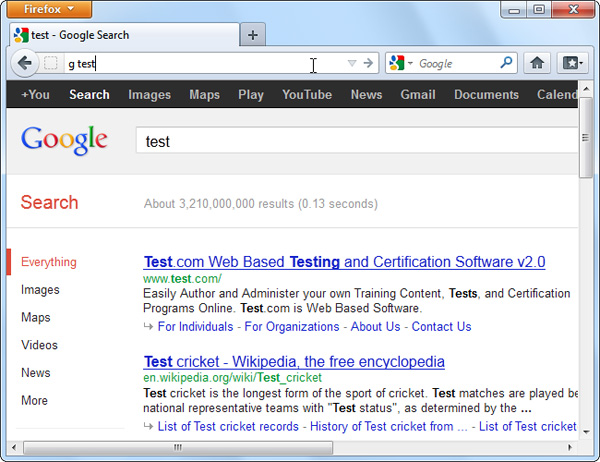Viewport: 600px width, 462px height.
Task: Open Maps in the Google top bar
Action: click(204, 95)
